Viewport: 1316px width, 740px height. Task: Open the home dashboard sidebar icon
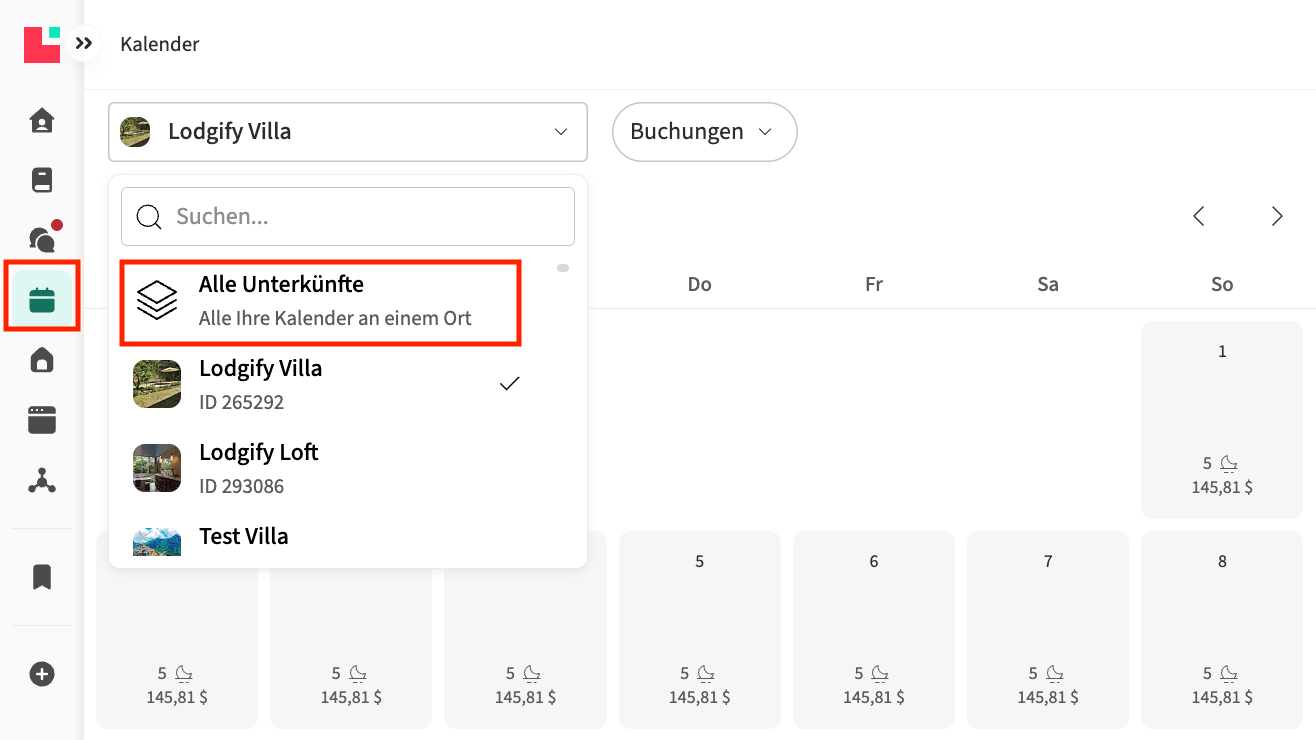[x=42, y=121]
